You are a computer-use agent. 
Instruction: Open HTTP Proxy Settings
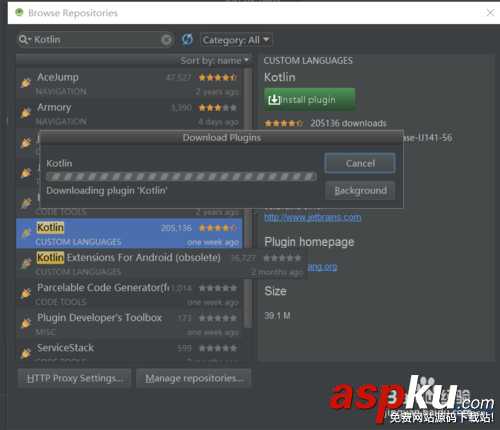tap(75, 378)
